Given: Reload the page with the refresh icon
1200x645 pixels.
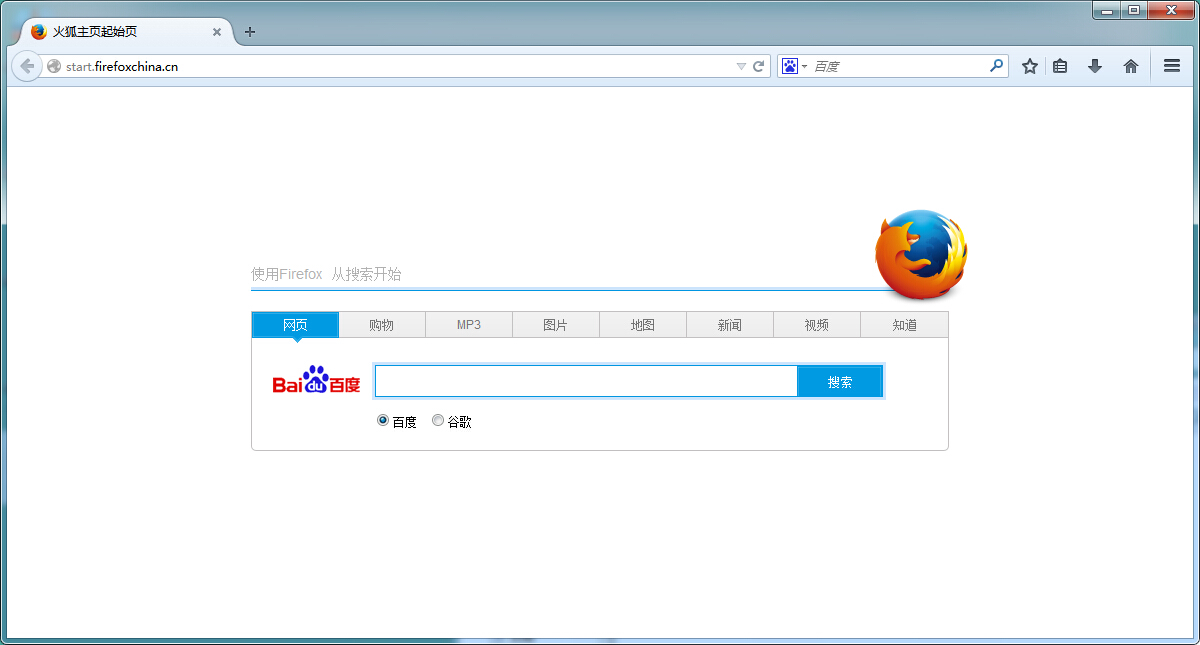Looking at the screenshot, I should (759, 66).
